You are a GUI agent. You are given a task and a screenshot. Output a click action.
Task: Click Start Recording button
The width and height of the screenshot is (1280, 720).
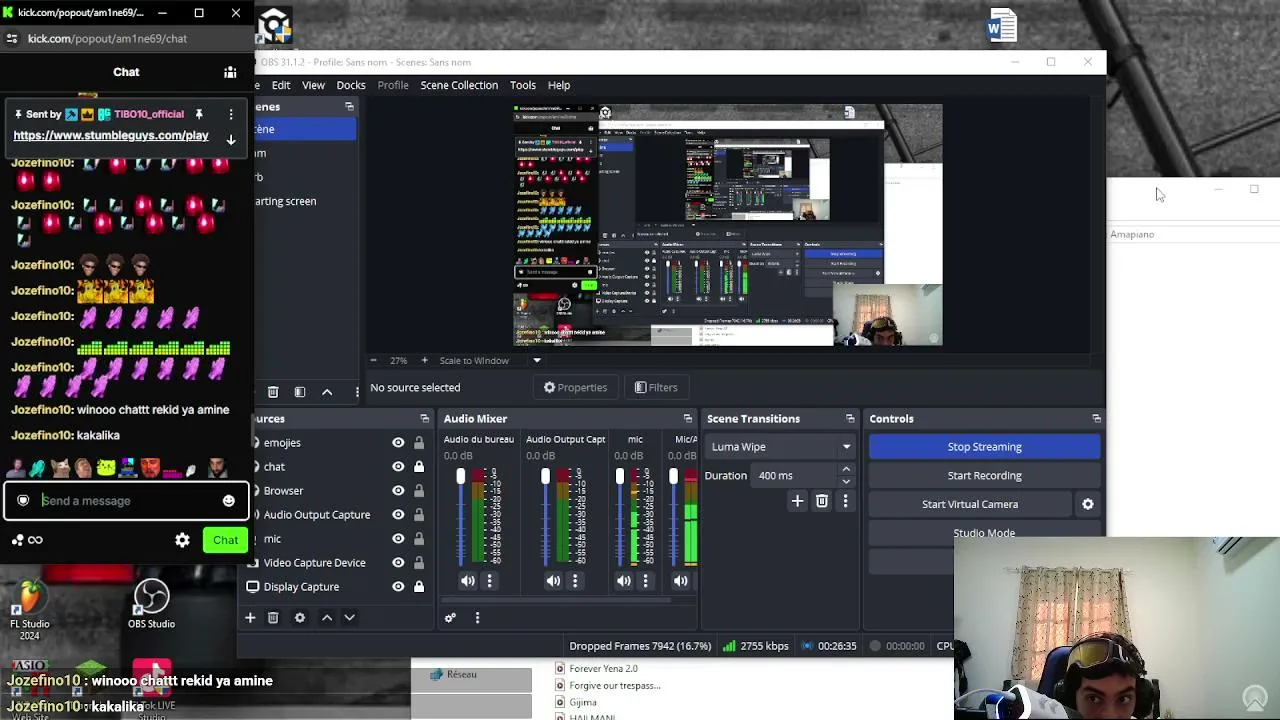click(x=984, y=476)
